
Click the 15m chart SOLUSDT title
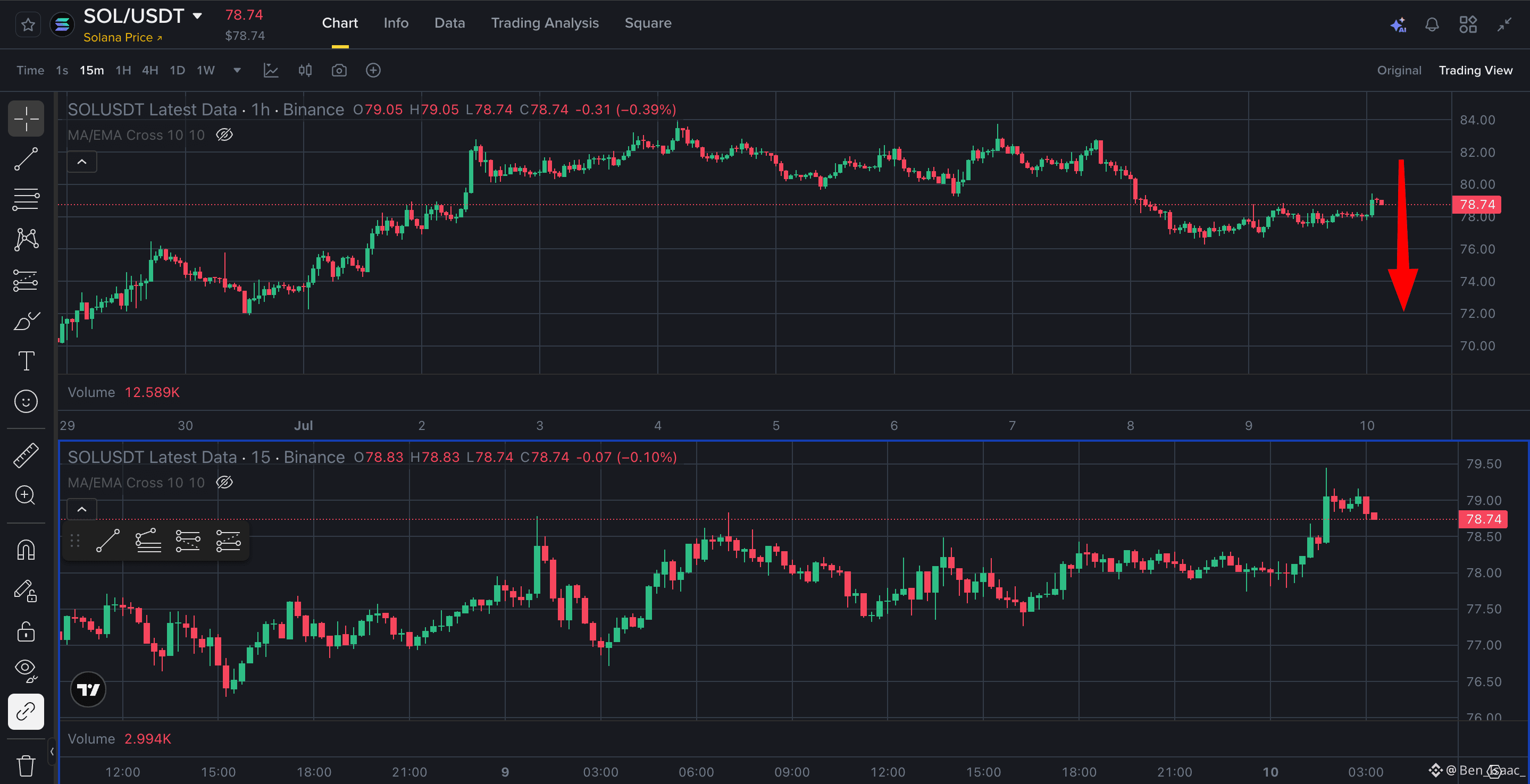pyautogui.click(x=206, y=457)
